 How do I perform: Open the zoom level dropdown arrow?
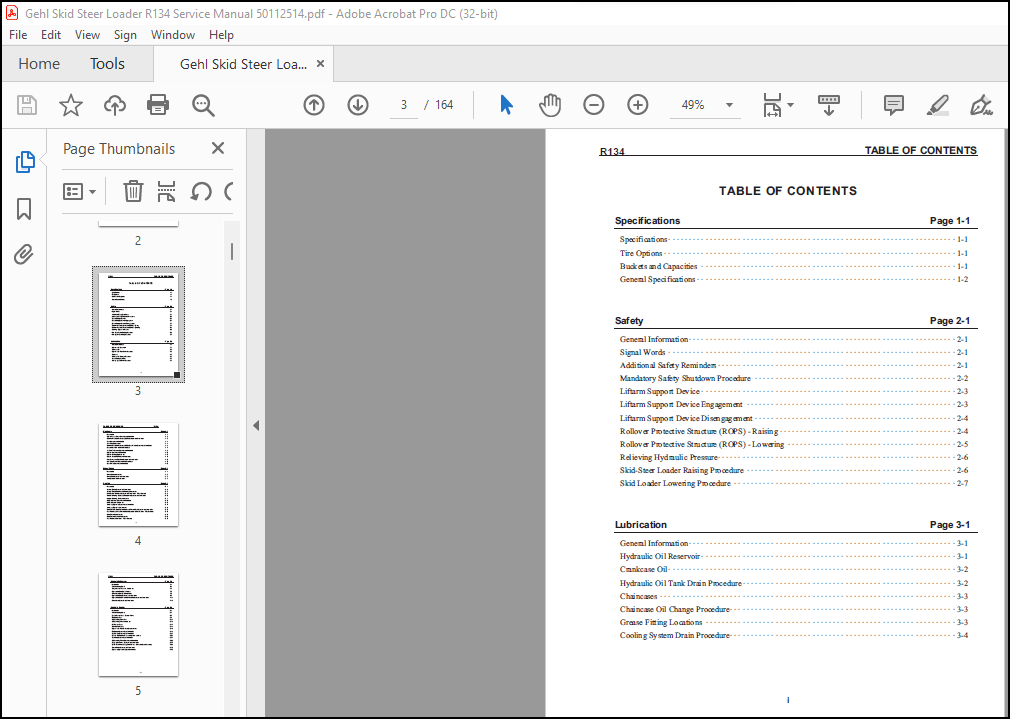pos(729,105)
